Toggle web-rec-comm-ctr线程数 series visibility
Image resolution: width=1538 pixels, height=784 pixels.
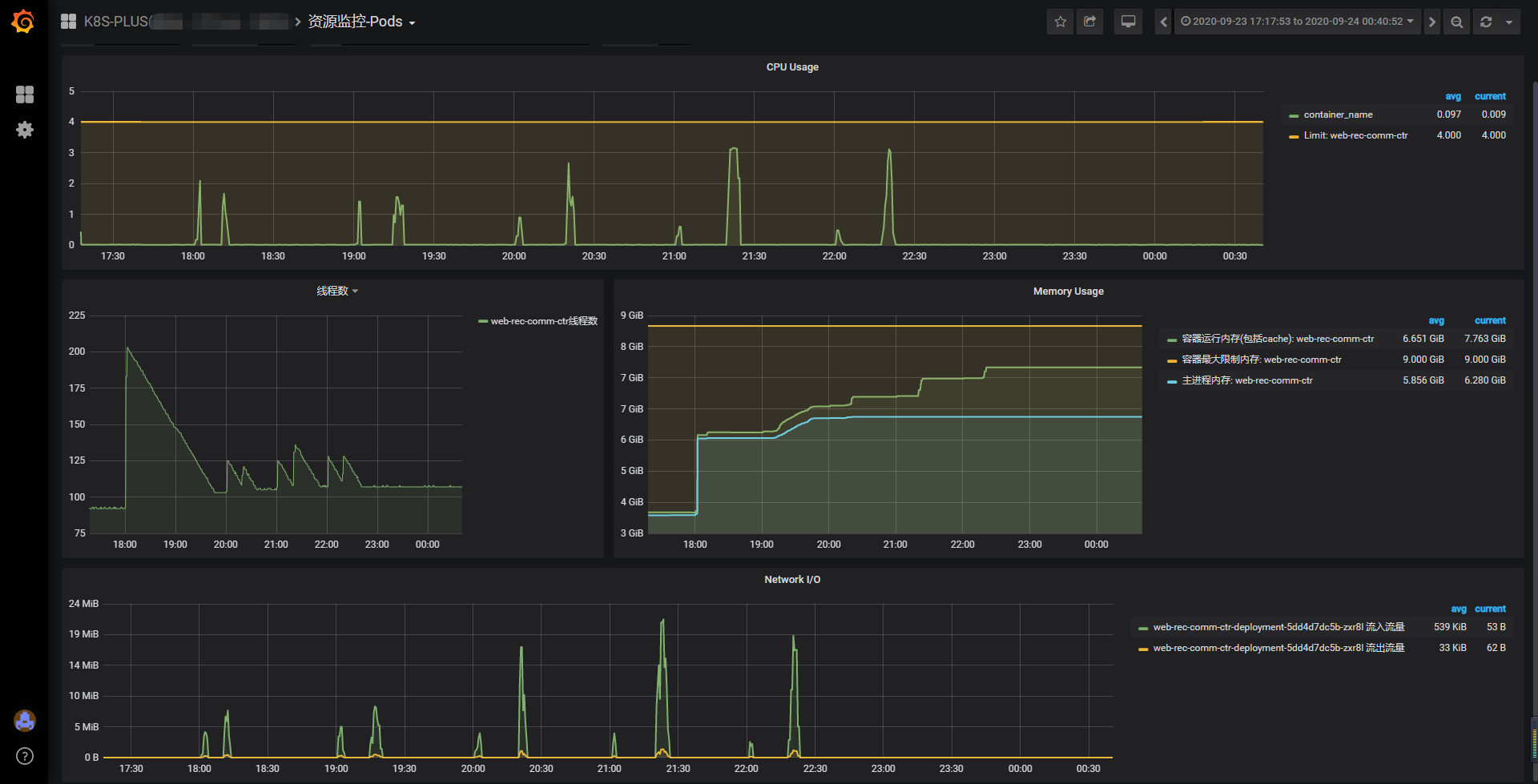[544, 321]
